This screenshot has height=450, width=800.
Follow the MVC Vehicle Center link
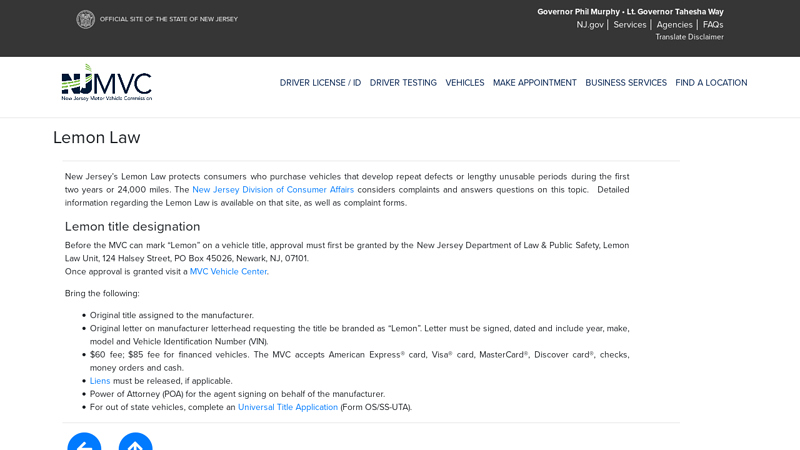[x=228, y=271]
